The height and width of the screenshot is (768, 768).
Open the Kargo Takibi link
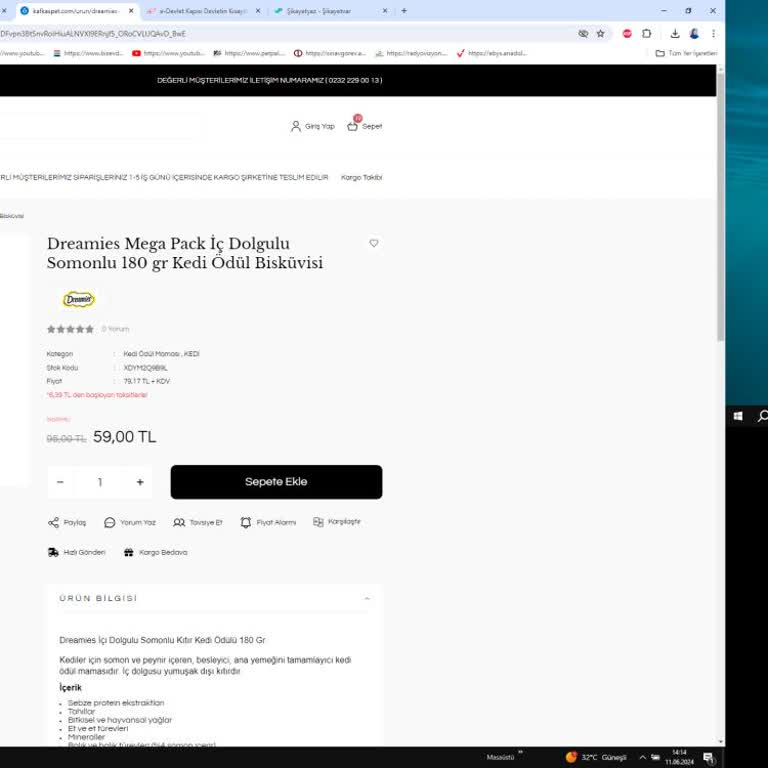pos(361,177)
